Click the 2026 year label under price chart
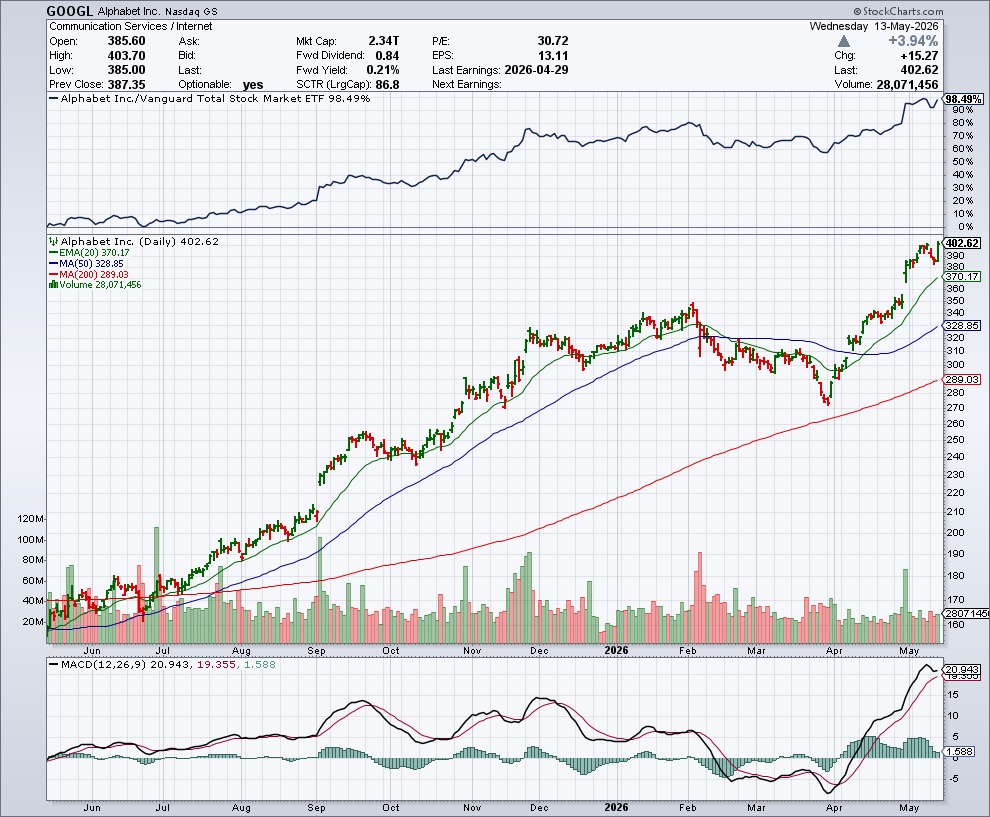Image resolution: width=990 pixels, height=817 pixels. (x=617, y=650)
